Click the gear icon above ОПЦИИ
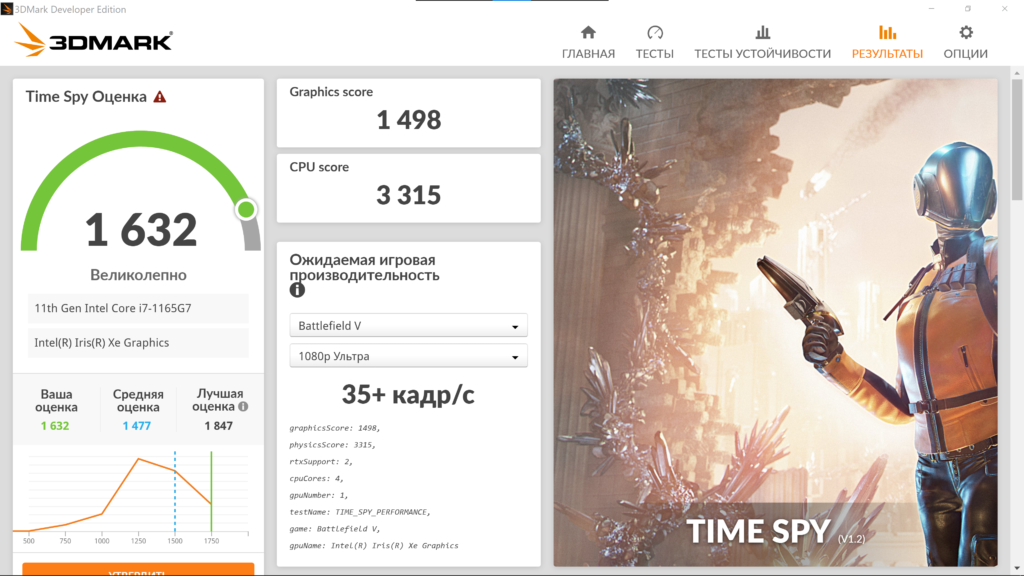Image resolution: width=1024 pixels, height=576 pixels. pos(965,32)
